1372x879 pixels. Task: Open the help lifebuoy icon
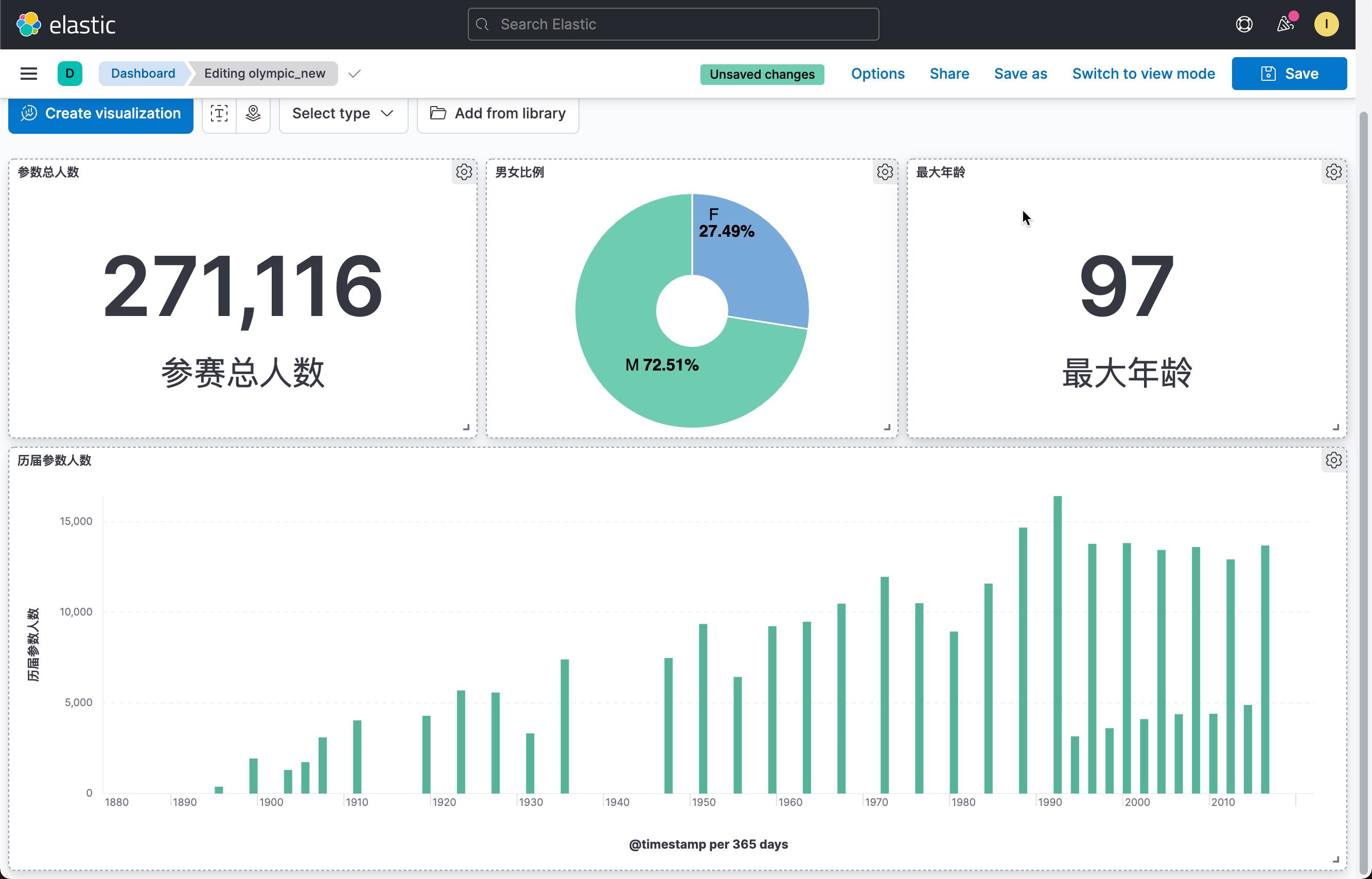[1244, 24]
